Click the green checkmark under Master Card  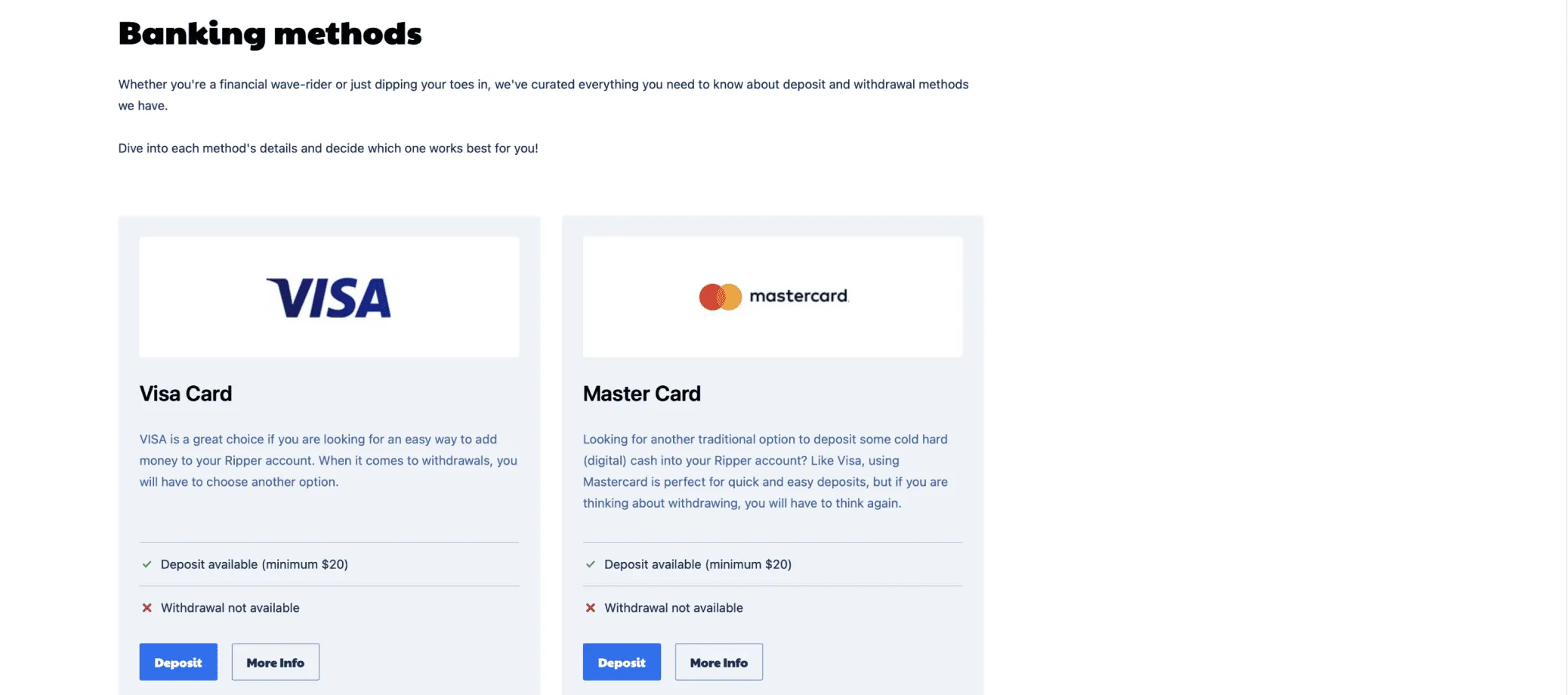click(591, 564)
